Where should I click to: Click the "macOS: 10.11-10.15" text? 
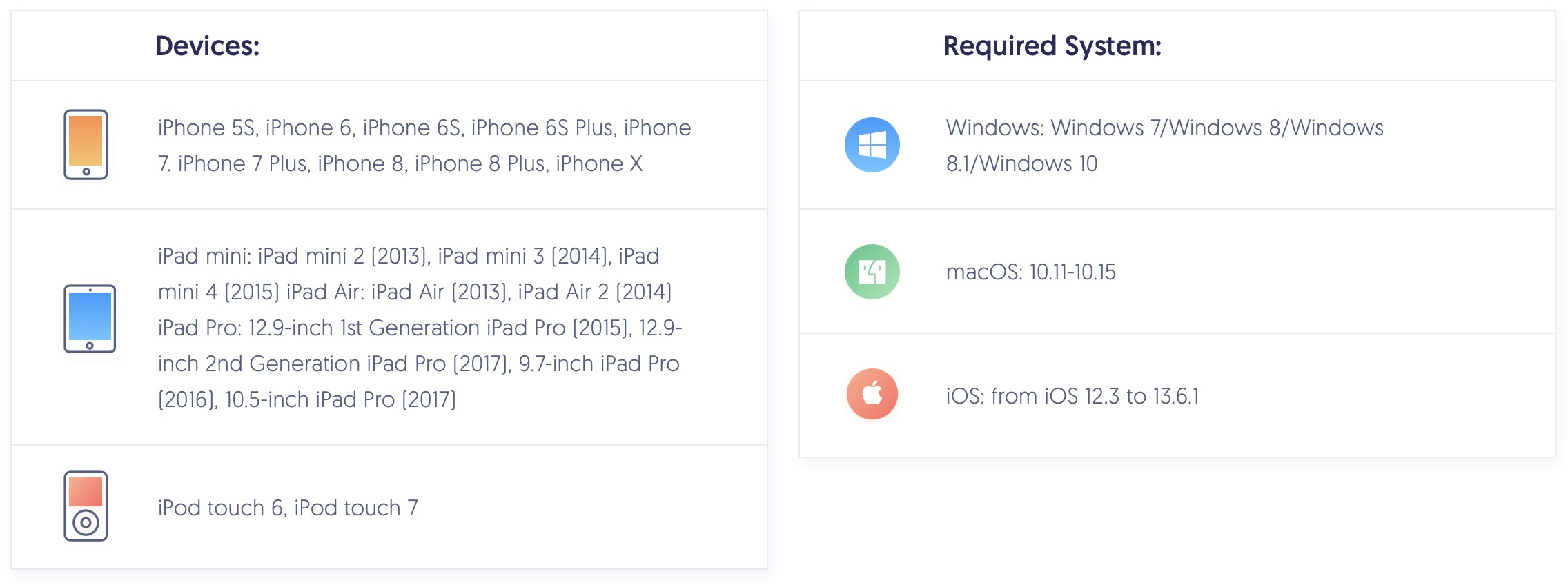coord(1030,272)
